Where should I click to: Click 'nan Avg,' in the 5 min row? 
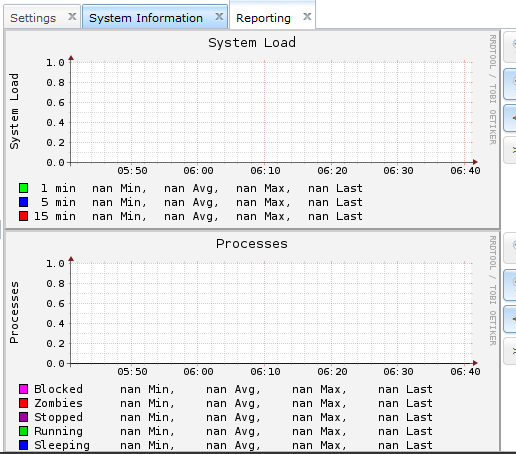coord(191,202)
